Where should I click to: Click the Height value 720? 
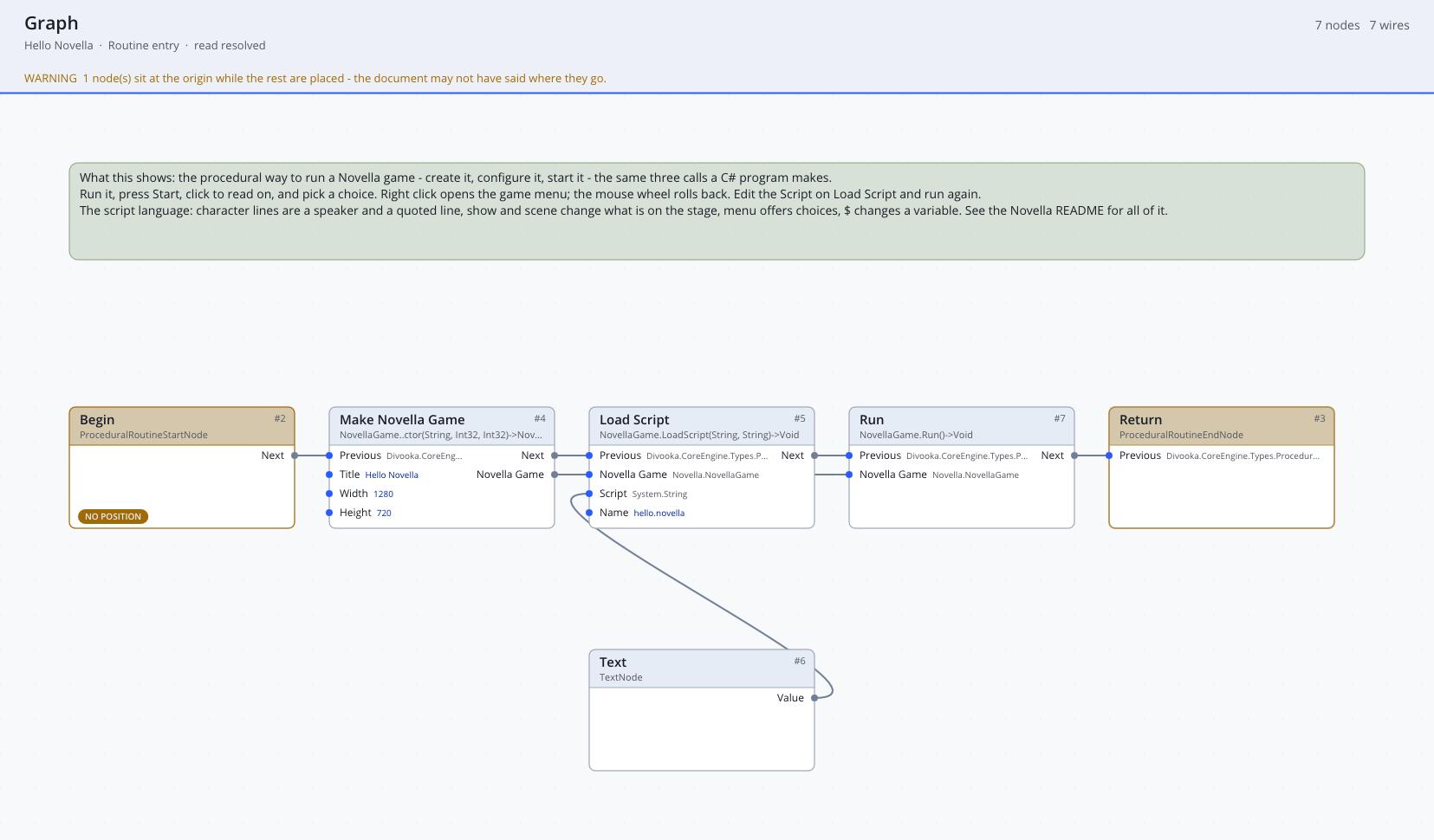click(384, 513)
